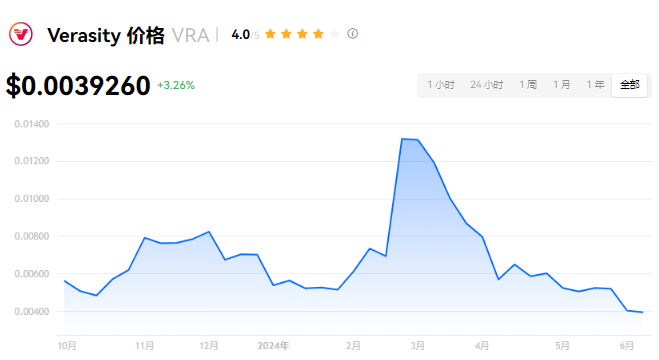
Task: Click the +3.26% price change label
Action: 176,85
